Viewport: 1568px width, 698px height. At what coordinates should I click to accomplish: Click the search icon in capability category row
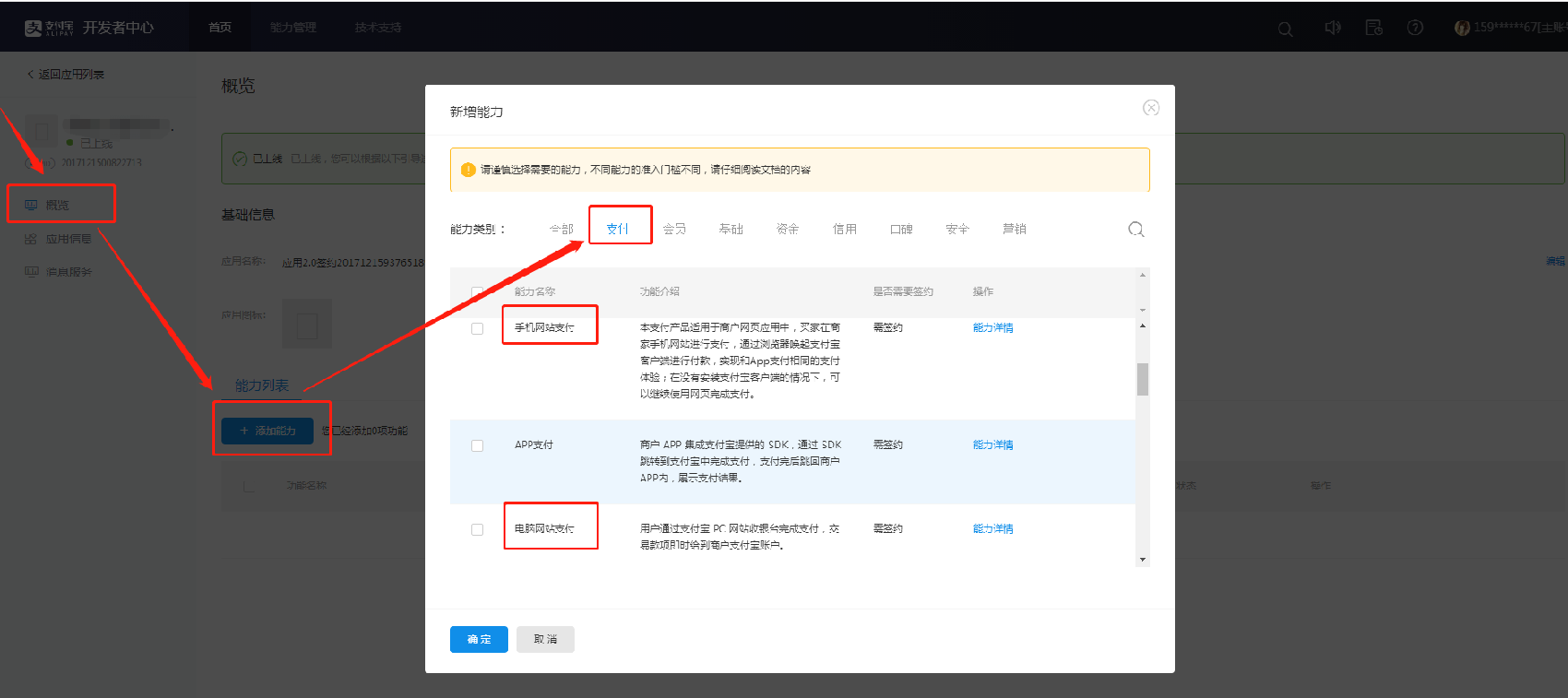[1135, 230]
